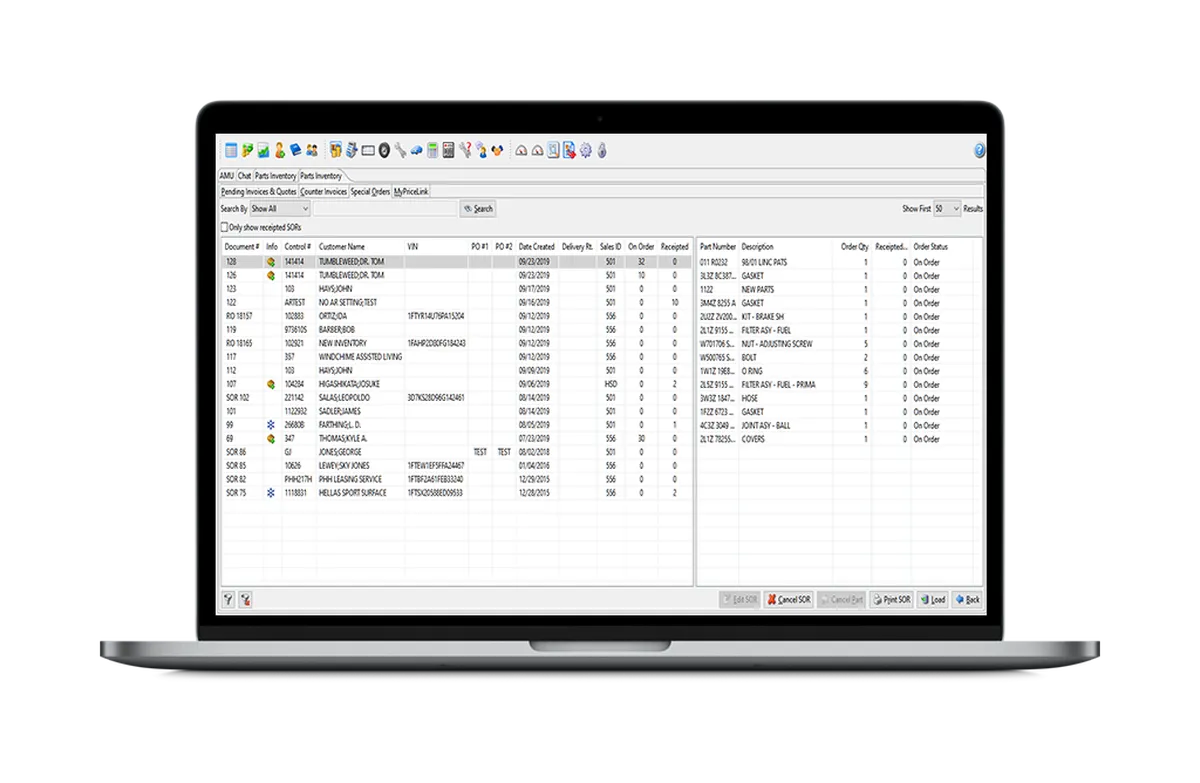1200x783 pixels.
Task: Select the ORTIZ;IDA customer row
Action: (457, 316)
